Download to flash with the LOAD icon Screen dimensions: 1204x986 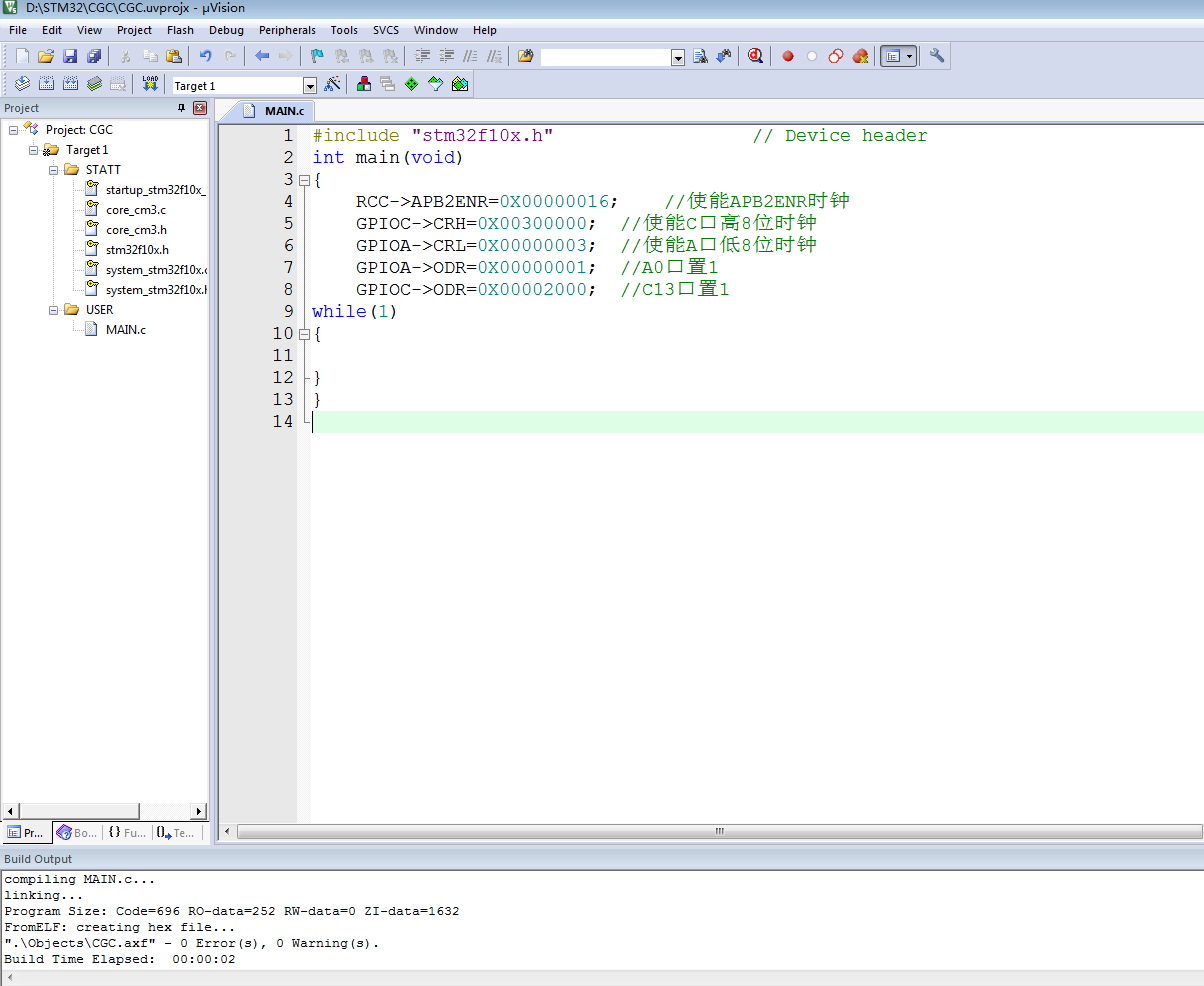point(150,84)
